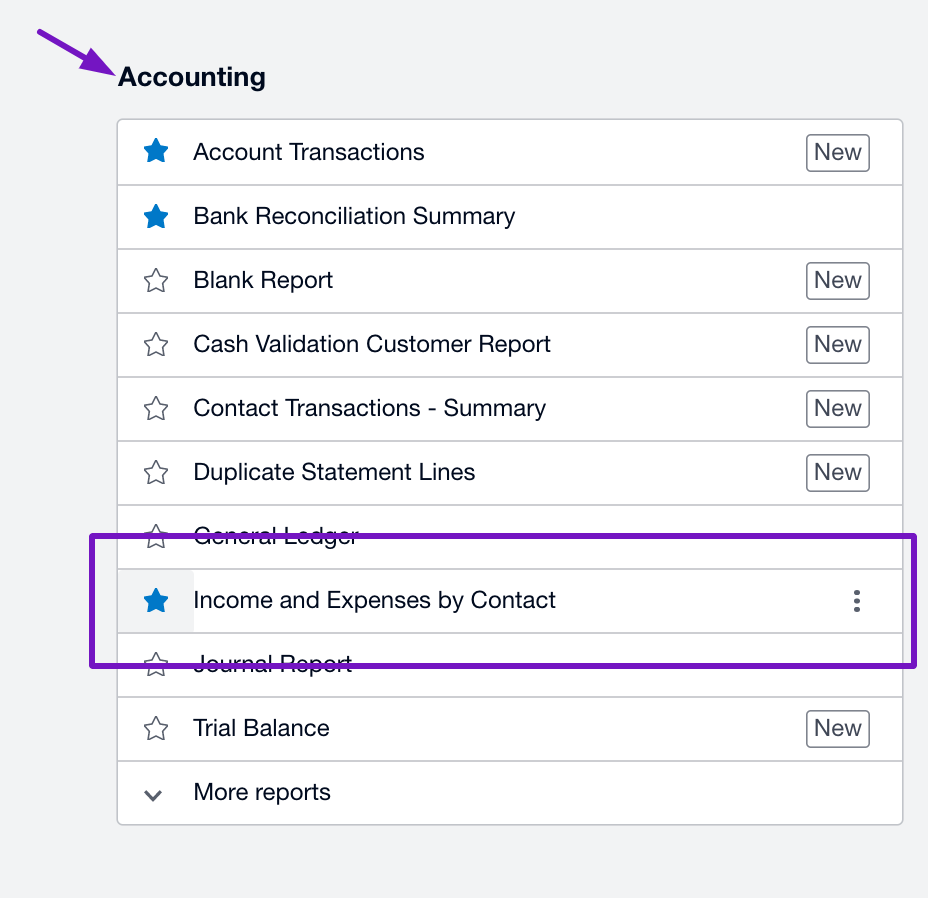The image size is (928, 898).
Task: Star the General Ledger report
Action: (x=156, y=536)
